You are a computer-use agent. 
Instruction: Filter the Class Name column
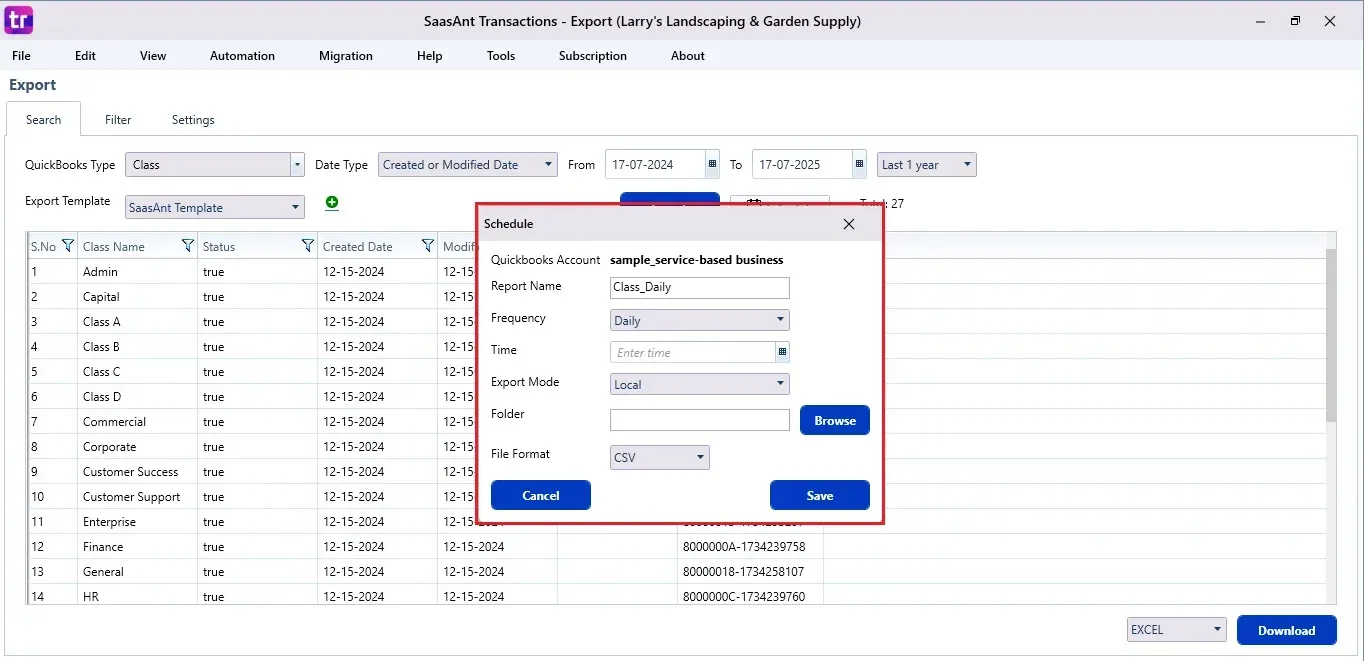(188, 246)
